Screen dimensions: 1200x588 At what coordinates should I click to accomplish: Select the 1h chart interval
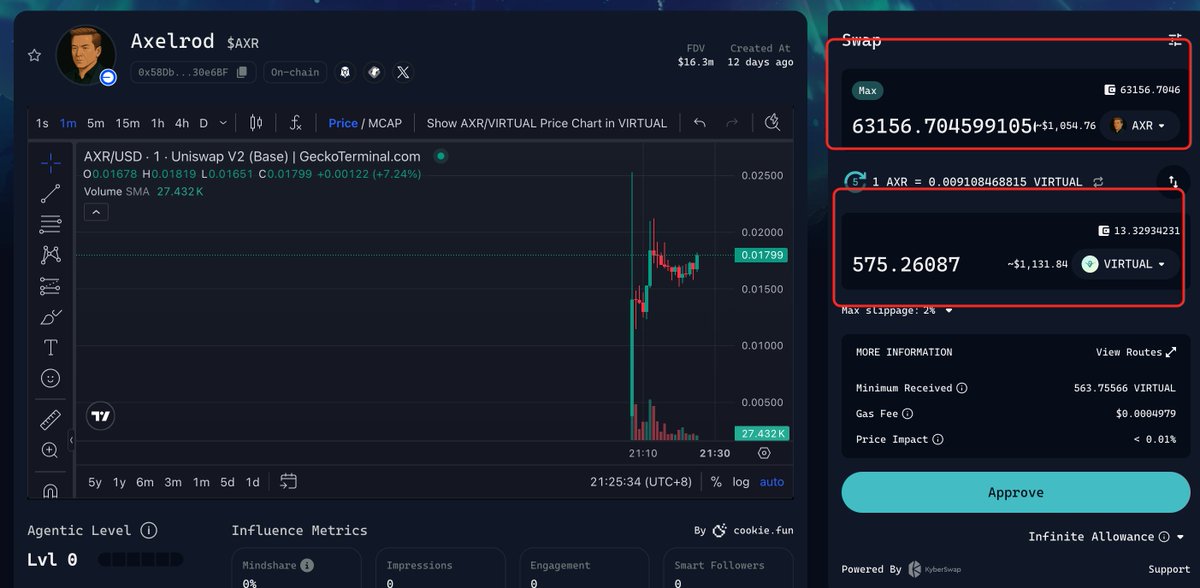point(158,123)
